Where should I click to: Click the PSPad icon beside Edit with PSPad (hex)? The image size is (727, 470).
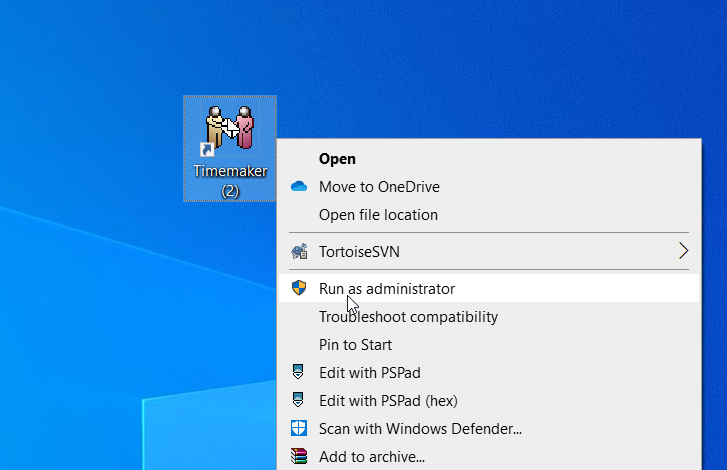click(x=298, y=400)
